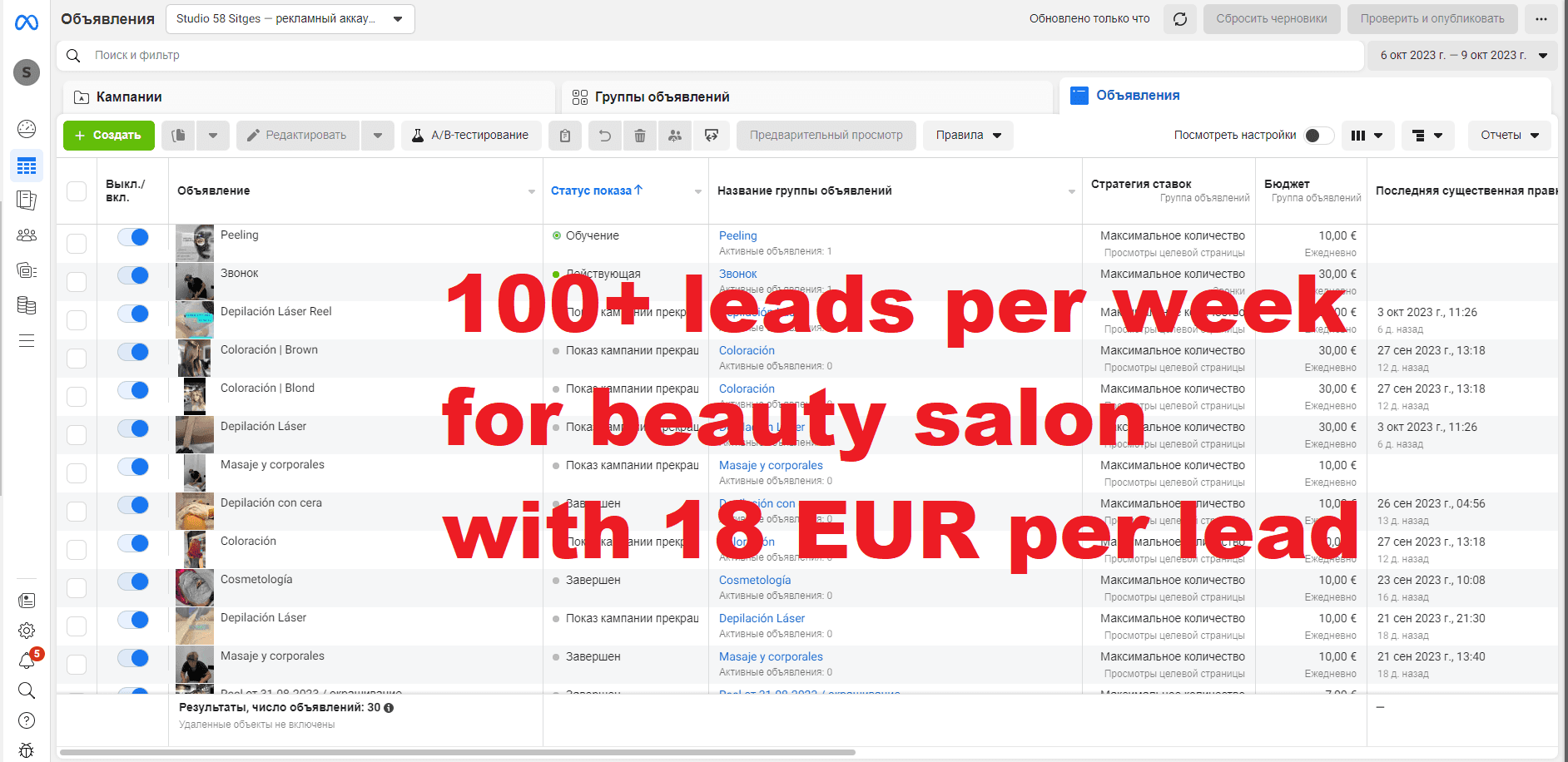
Task: Open the audiences people icon in sidebar
Action: tap(27, 235)
